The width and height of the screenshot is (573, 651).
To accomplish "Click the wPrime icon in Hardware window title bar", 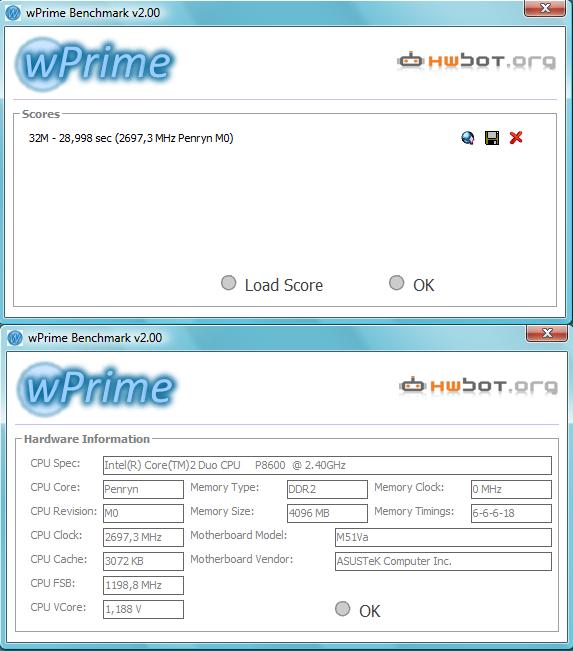I will 15,338.
